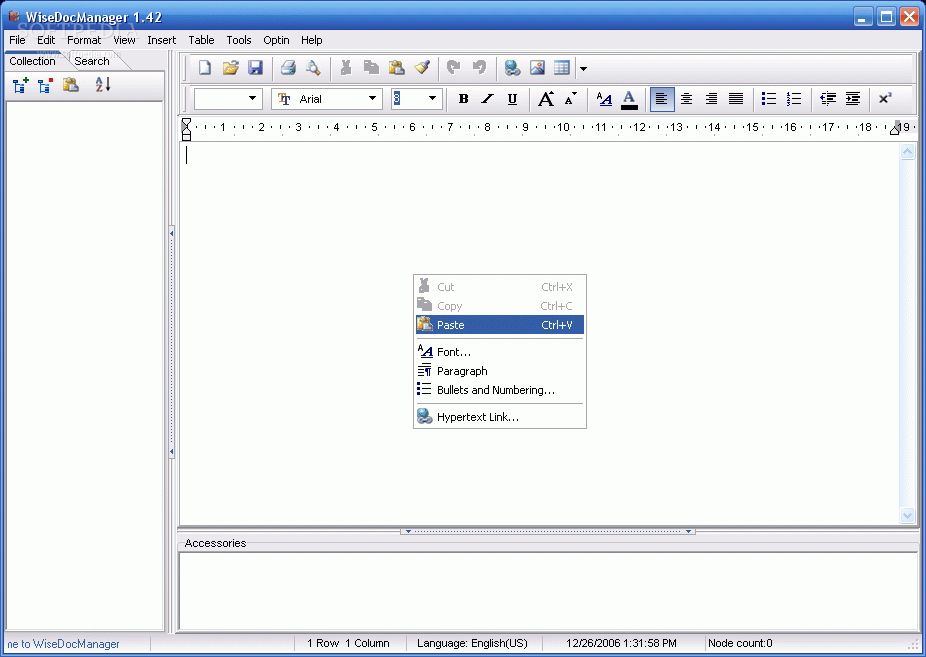Screen dimensions: 926x657
Task: Select the format painter brush icon
Action: (422, 68)
